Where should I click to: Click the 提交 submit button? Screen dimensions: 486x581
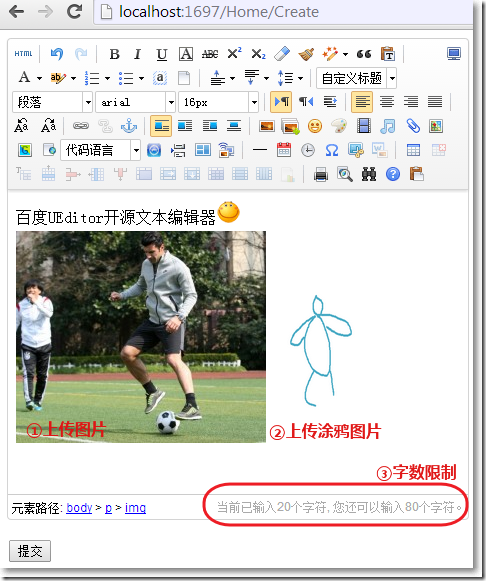30,551
